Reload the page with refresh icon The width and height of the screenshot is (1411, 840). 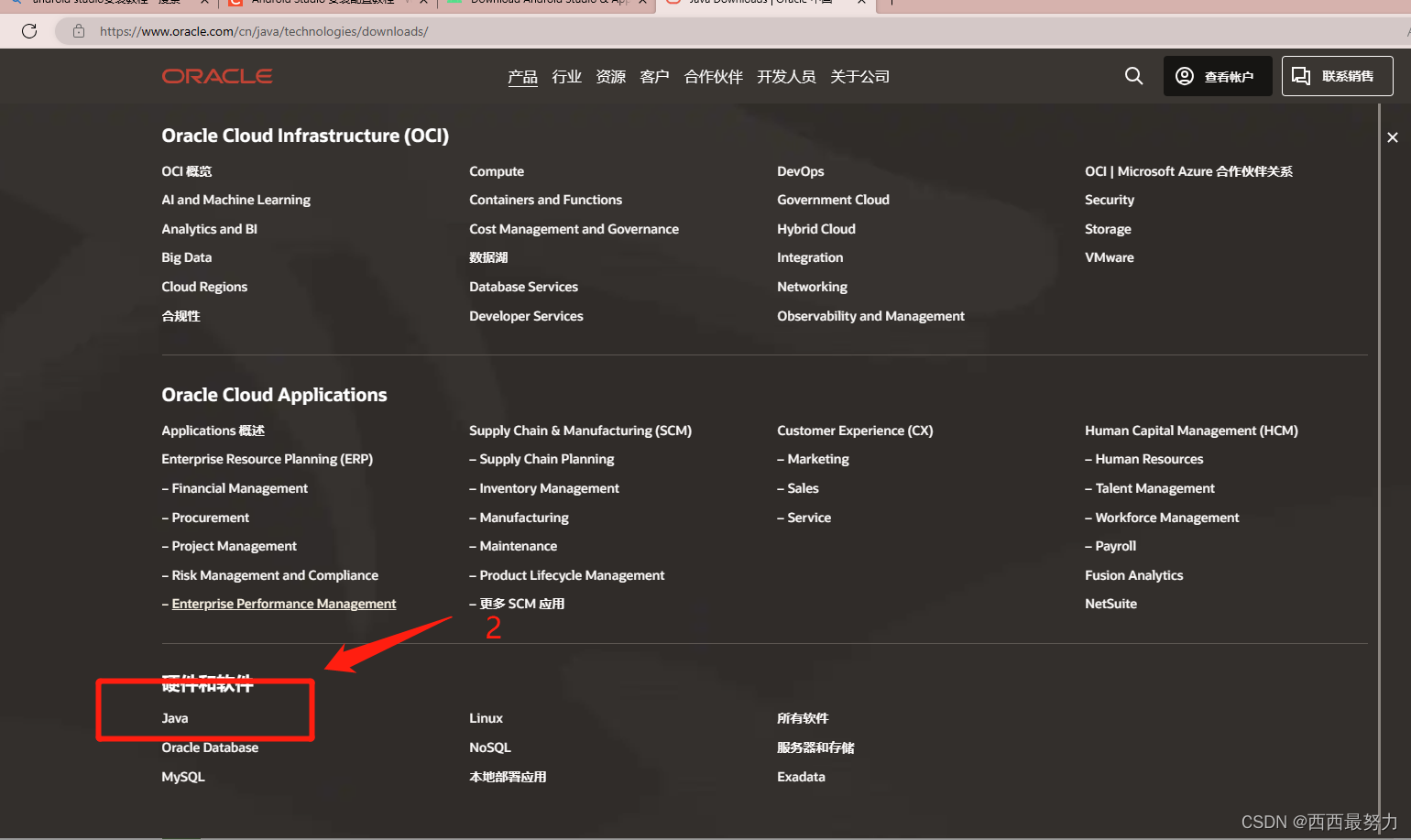pyautogui.click(x=29, y=31)
